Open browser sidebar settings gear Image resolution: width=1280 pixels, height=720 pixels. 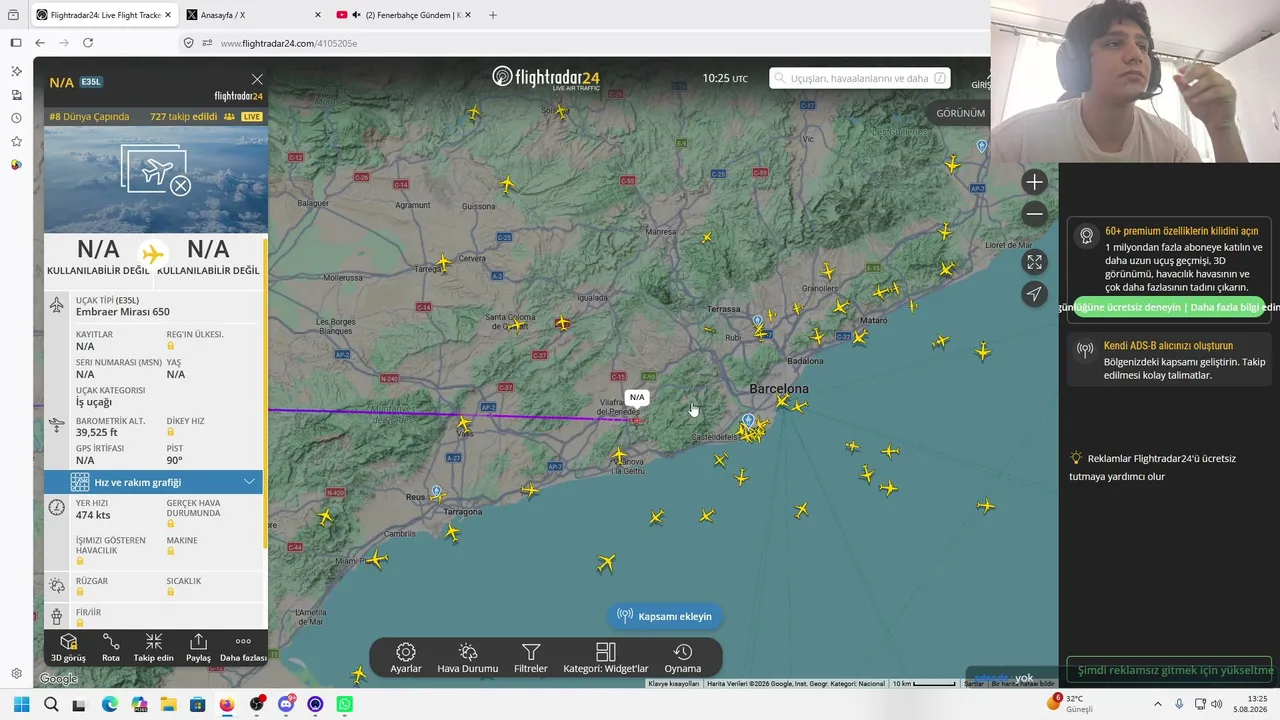click(x=16, y=673)
